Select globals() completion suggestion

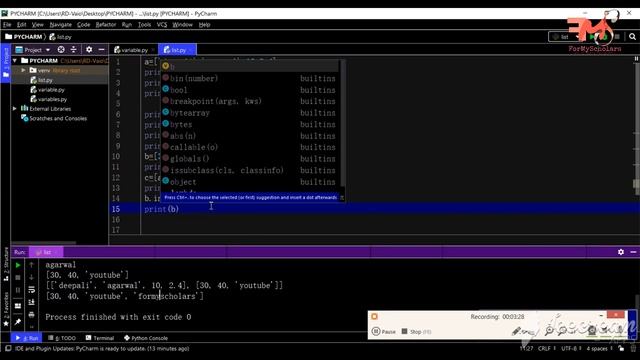pos(250,159)
